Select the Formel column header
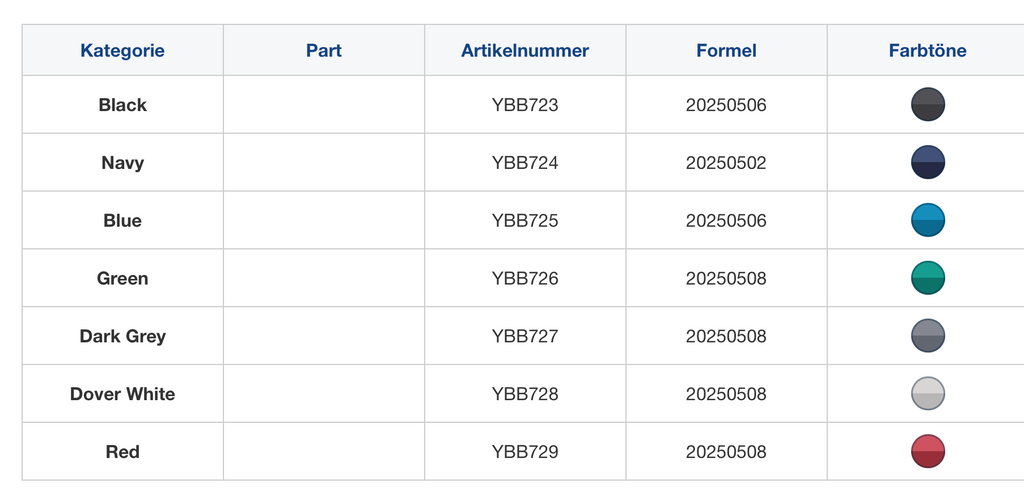Viewport: 1024px width, 492px height. (x=726, y=51)
